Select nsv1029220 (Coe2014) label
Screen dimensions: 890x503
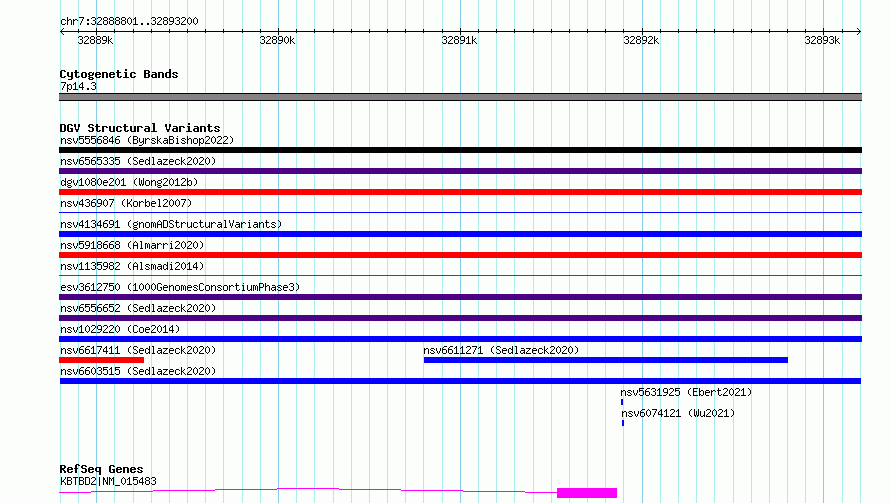[x=120, y=329]
